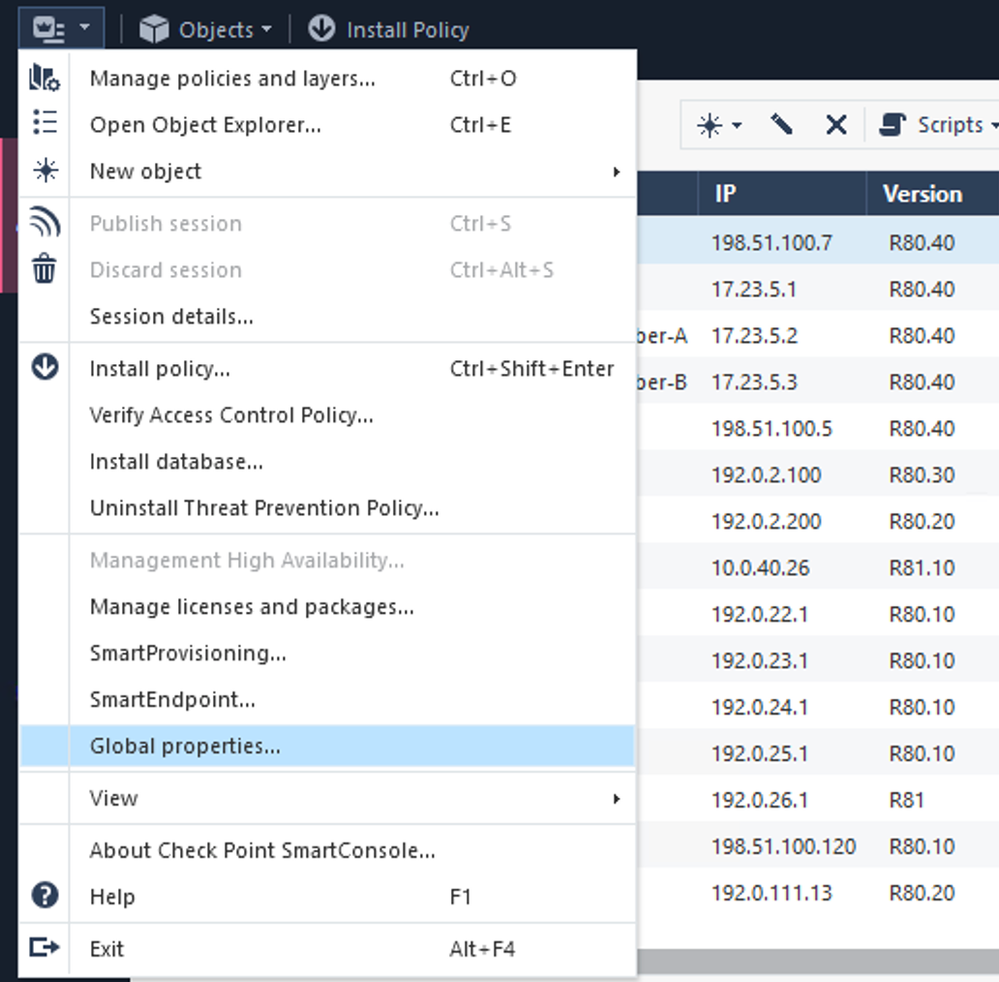
Task: Click the Delete X icon in toolbar
Action: tap(836, 125)
